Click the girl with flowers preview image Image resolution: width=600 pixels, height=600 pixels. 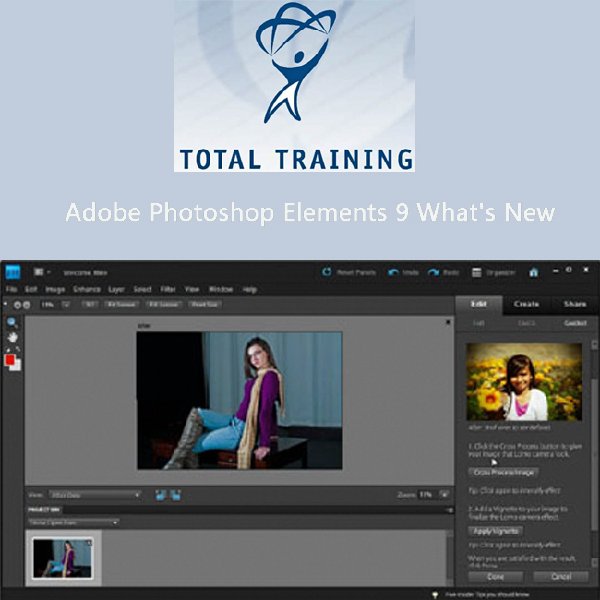click(x=524, y=382)
